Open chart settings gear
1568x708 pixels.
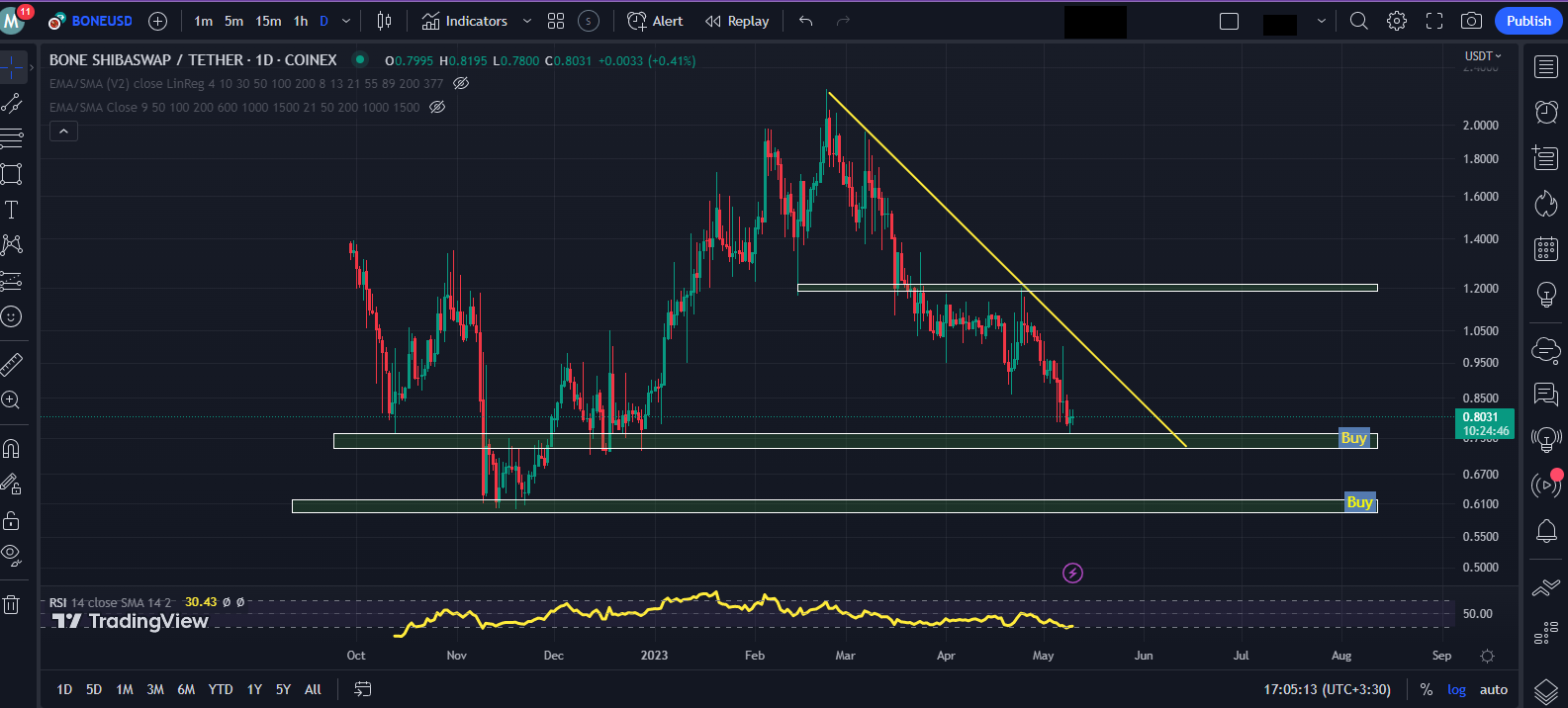pyautogui.click(x=1397, y=21)
